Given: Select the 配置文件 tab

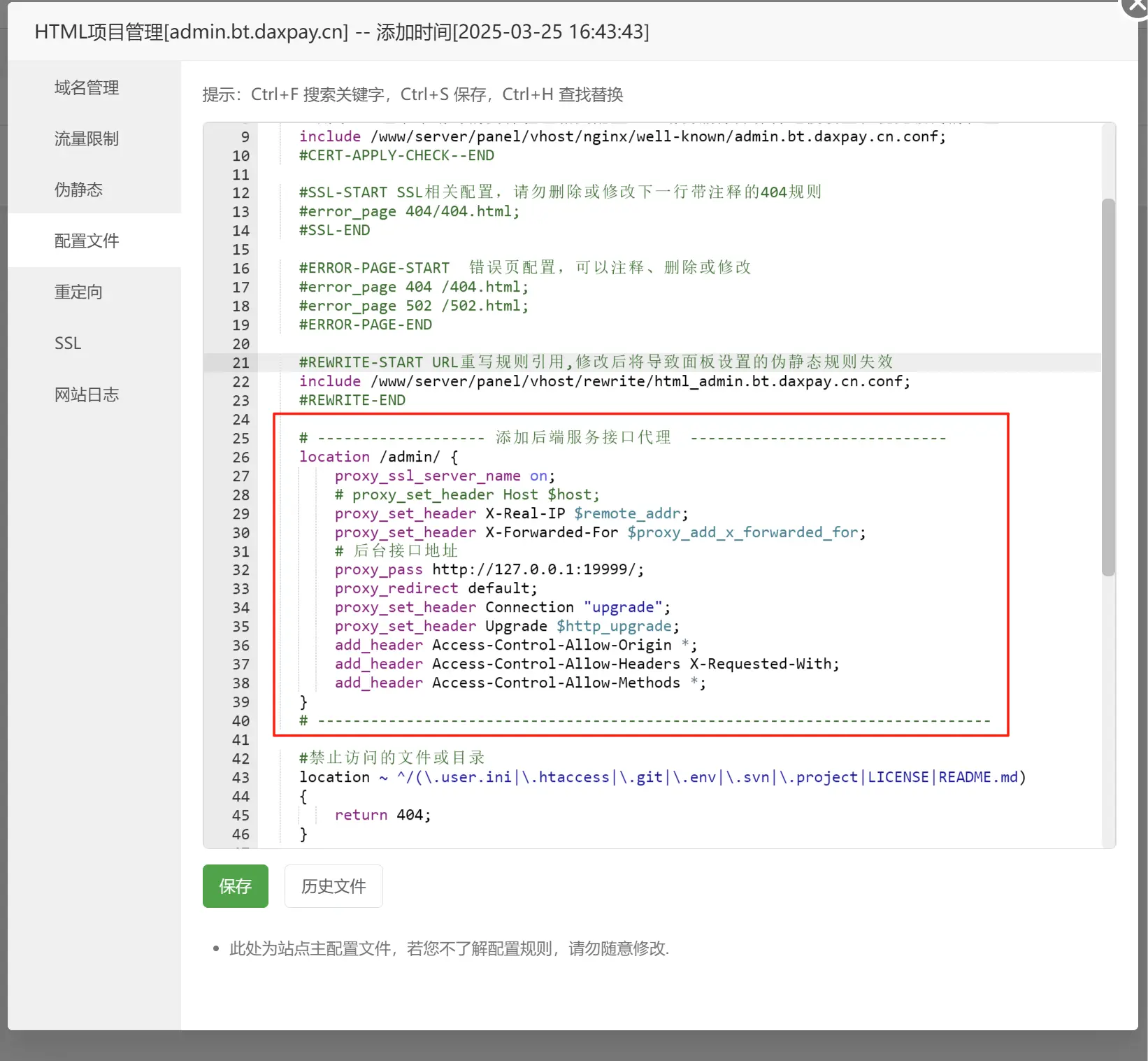Looking at the screenshot, I should [87, 241].
